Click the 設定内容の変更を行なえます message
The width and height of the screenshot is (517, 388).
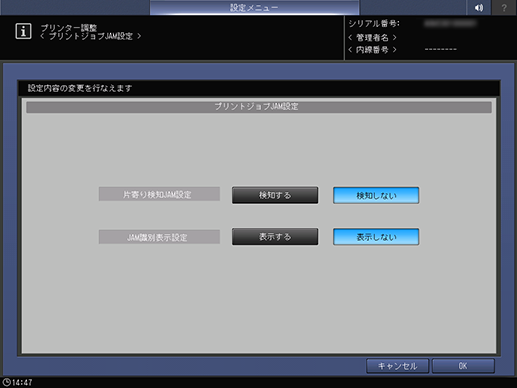pos(80,88)
